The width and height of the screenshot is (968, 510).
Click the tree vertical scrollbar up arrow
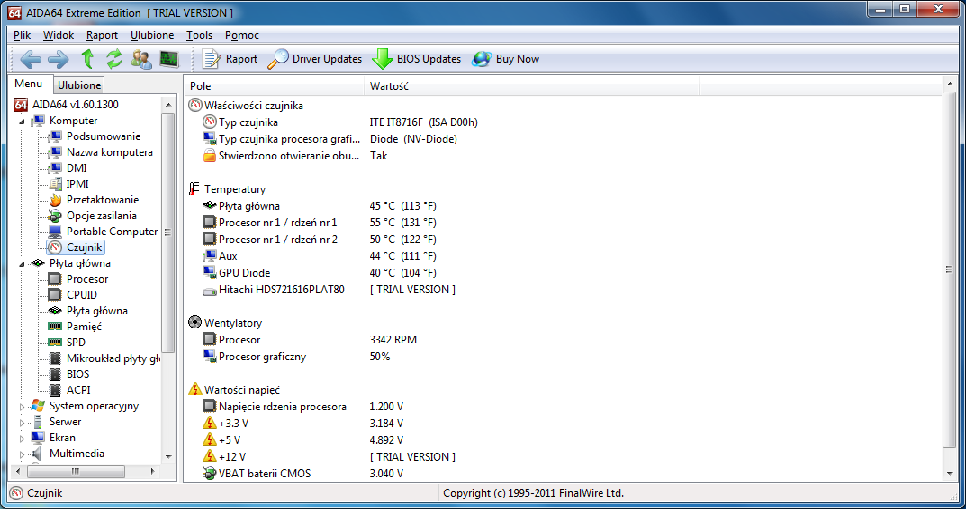coord(169,106)
